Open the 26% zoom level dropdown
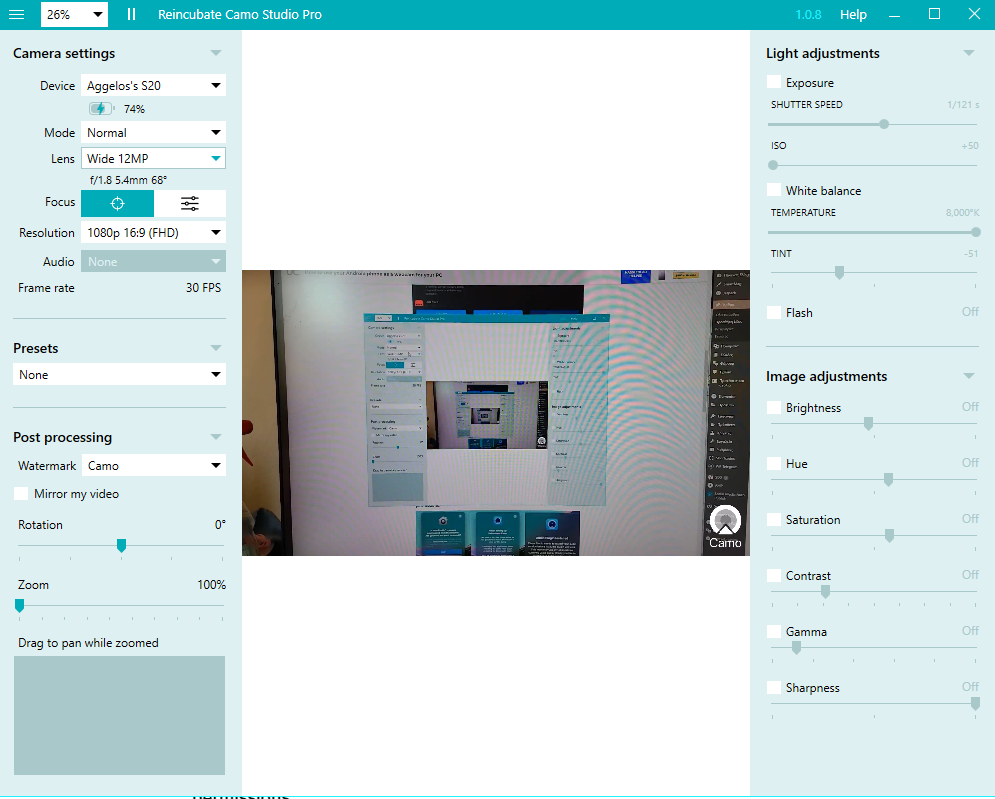Viewport: 995px width, 799px height. (74, 14)
